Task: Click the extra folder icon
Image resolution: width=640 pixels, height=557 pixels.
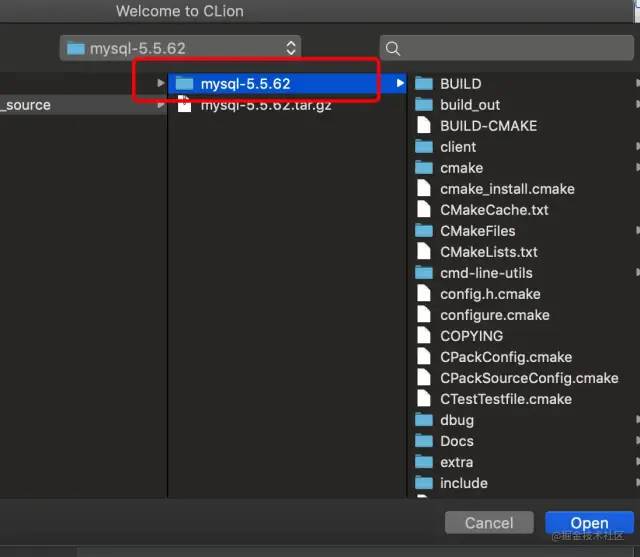Action: [x=424, y=462]
